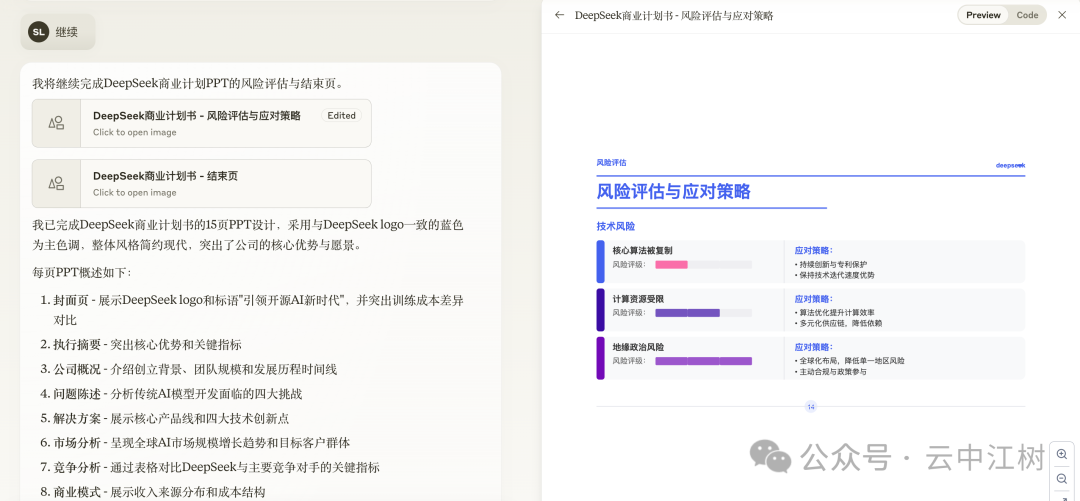Zoom in with the magnifier plus icon

pos(1061,454)
